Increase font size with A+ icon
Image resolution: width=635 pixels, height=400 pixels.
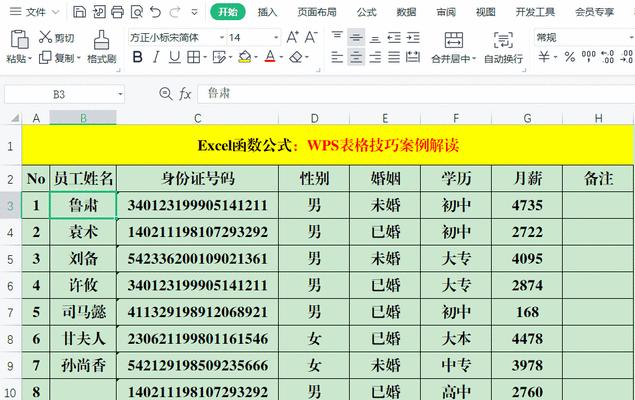pyautogui.click(x=292, y=37)
